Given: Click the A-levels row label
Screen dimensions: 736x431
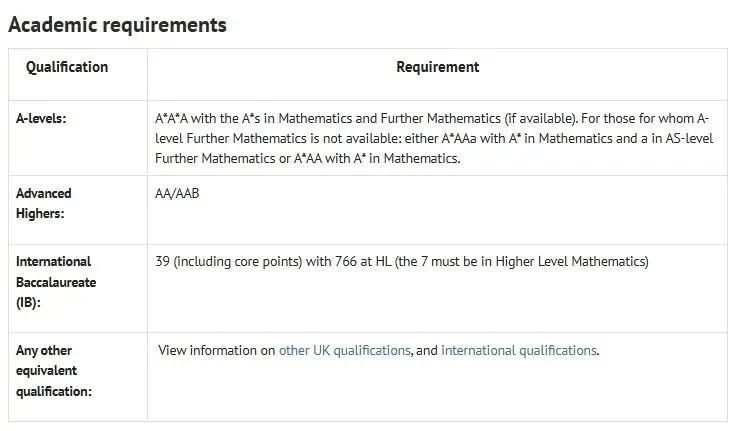Looking at the screenshot, I should coord(41,118).
